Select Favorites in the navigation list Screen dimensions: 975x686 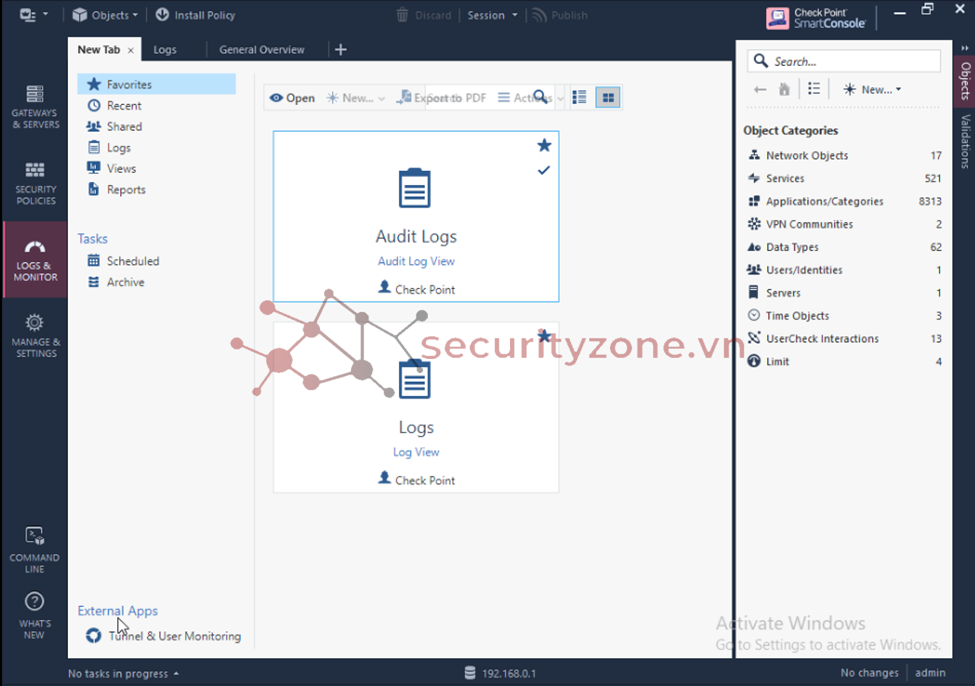coord(157,85)
